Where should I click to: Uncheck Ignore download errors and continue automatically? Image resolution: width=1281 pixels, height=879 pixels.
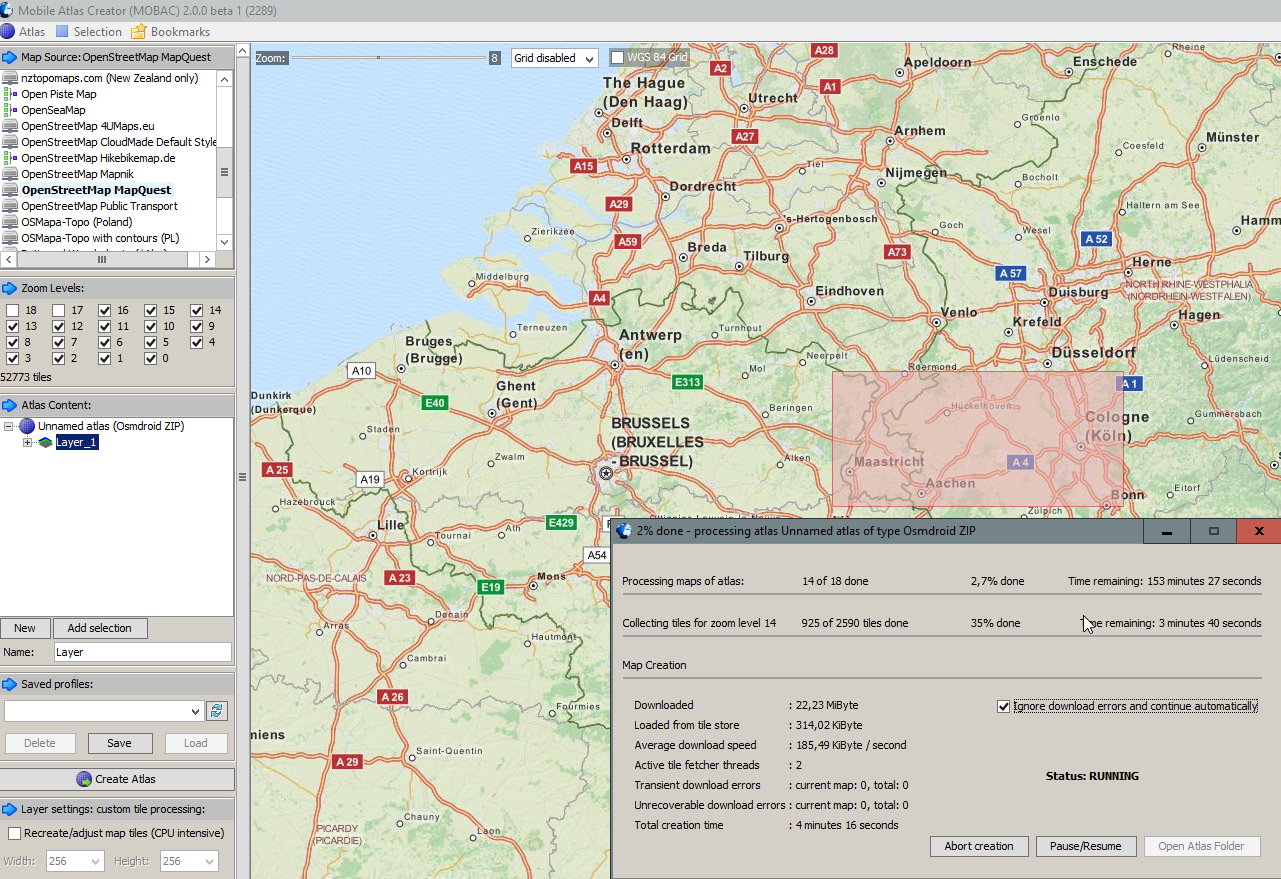pyautogui.click(x=1003, y=706)
